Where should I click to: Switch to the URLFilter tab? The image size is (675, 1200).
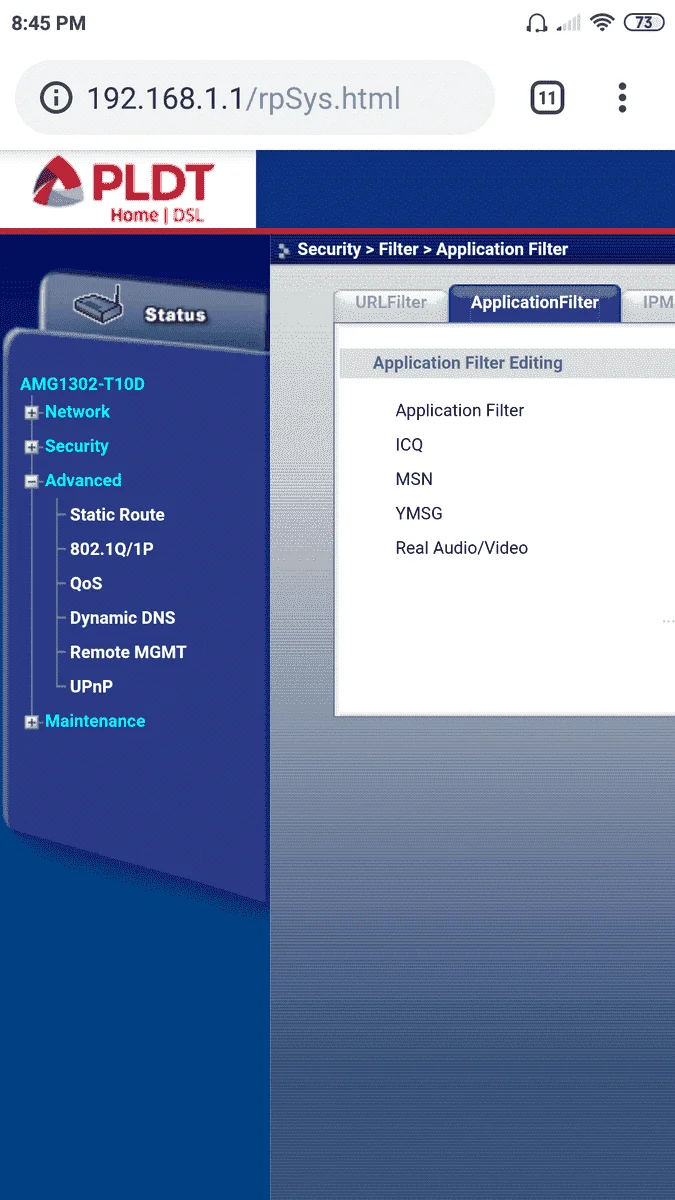[391, 303]
